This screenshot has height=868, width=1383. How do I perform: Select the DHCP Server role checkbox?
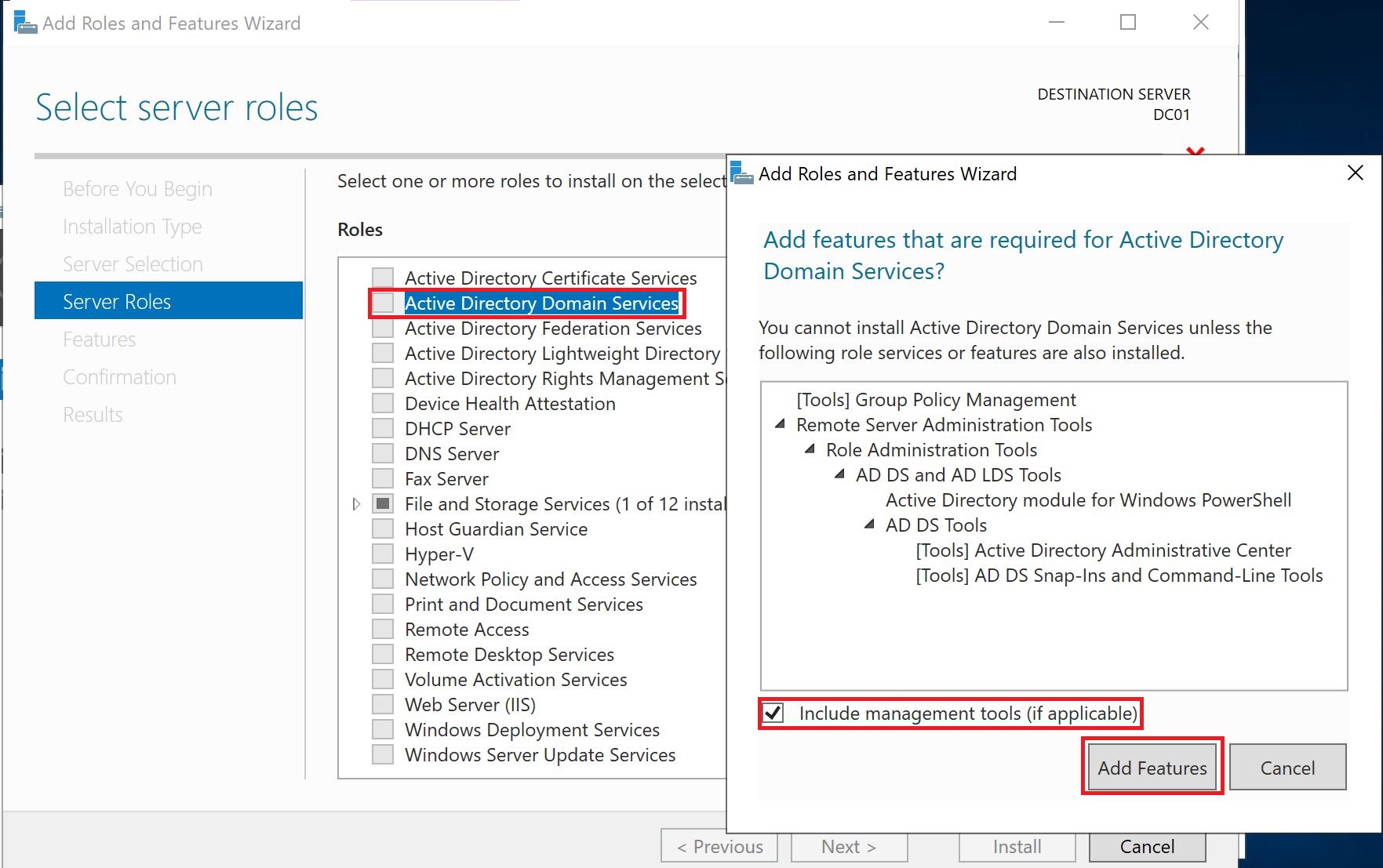[382, 428]
